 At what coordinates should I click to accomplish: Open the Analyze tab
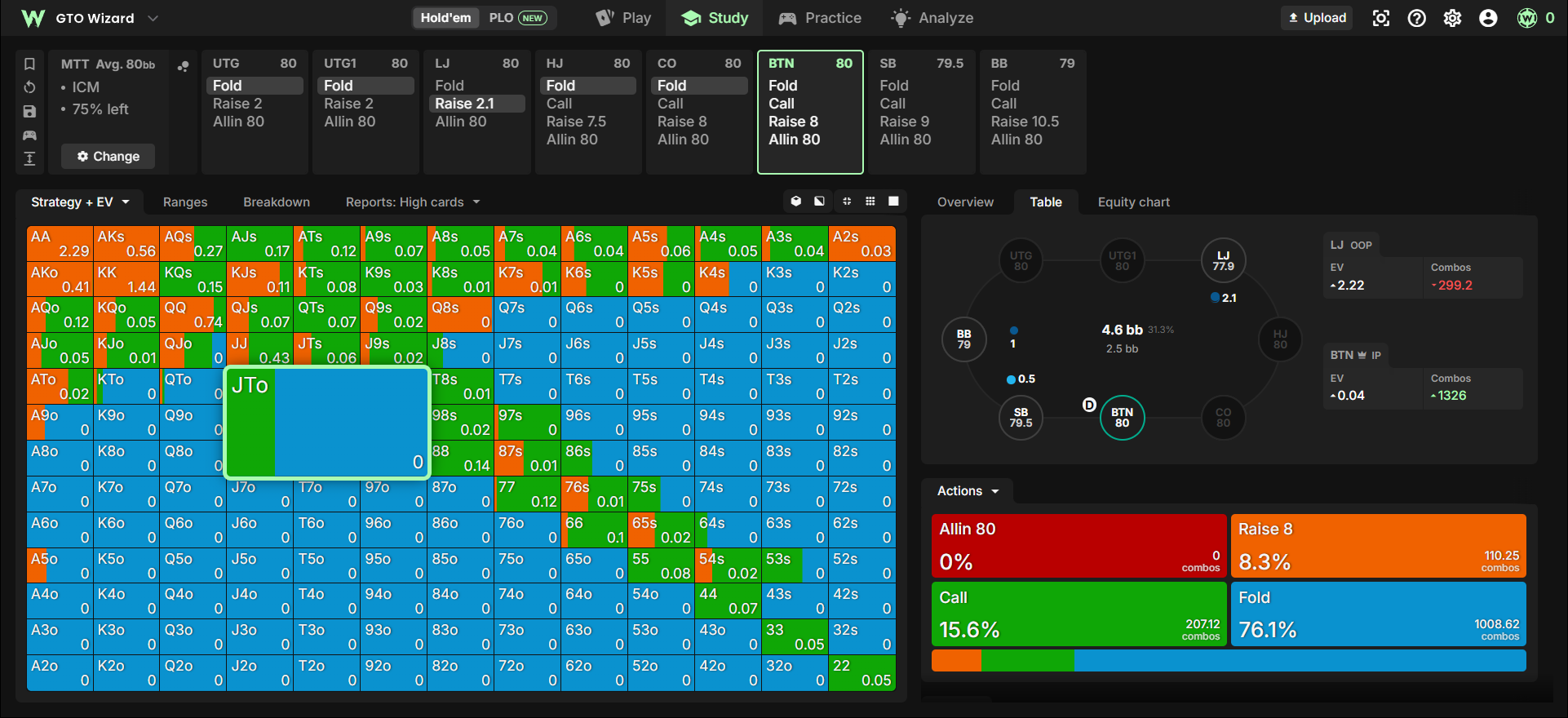[x=932, y=18]
